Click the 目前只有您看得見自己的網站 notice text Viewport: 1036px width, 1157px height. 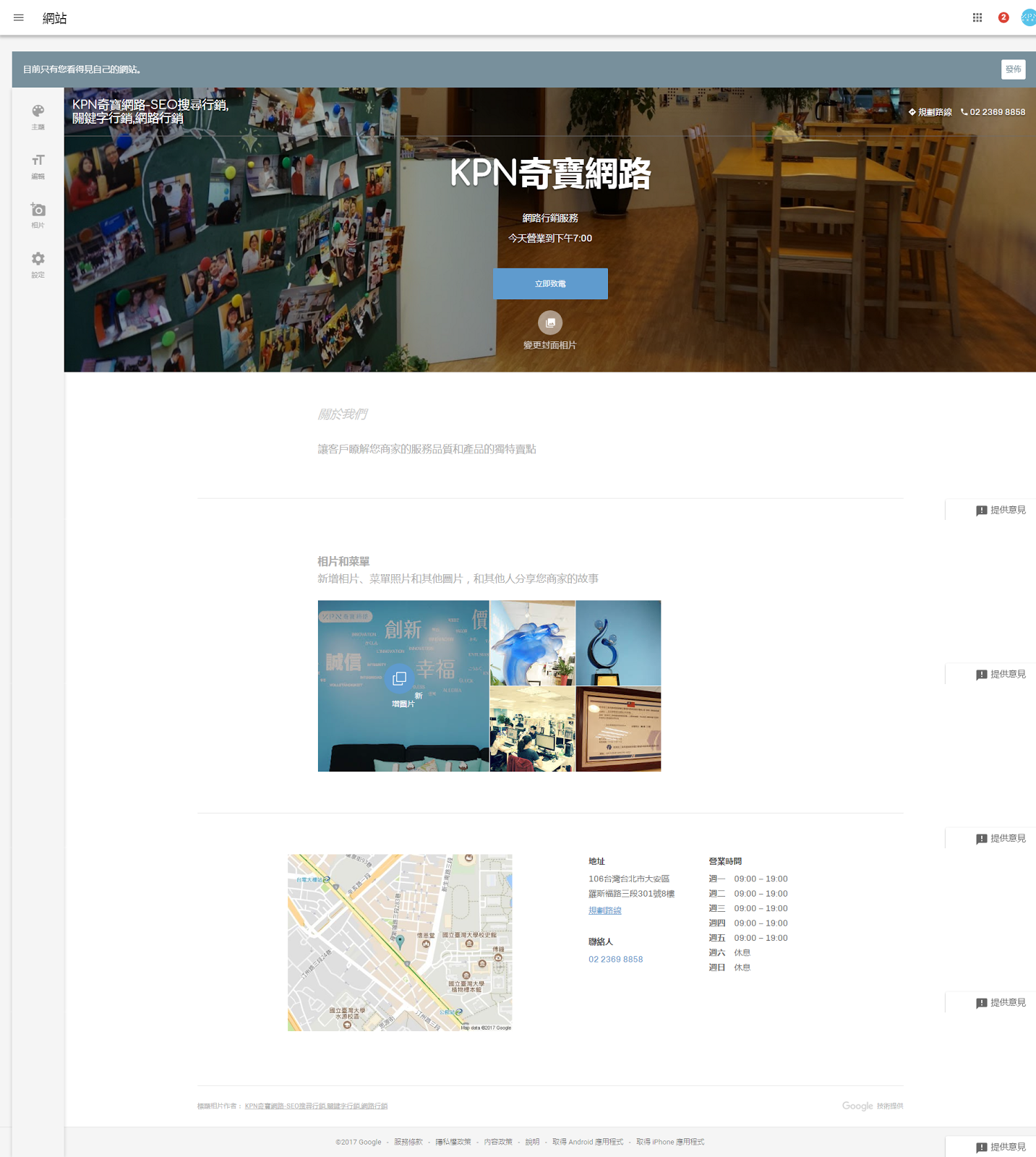(82, 69)
